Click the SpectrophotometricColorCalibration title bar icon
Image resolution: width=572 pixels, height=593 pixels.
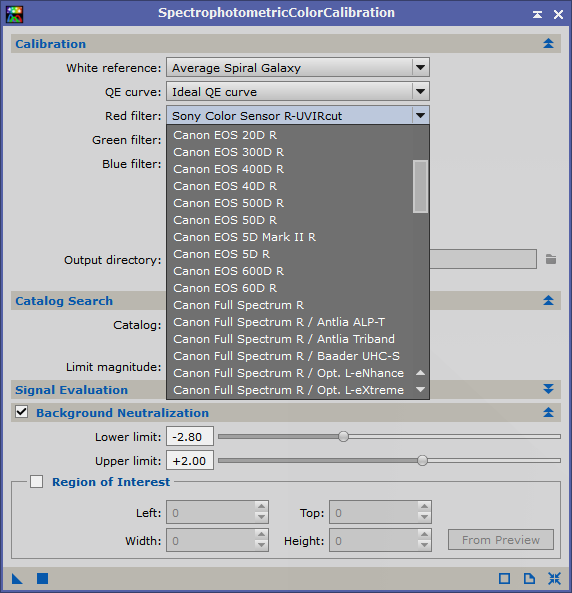click(14, 14)
